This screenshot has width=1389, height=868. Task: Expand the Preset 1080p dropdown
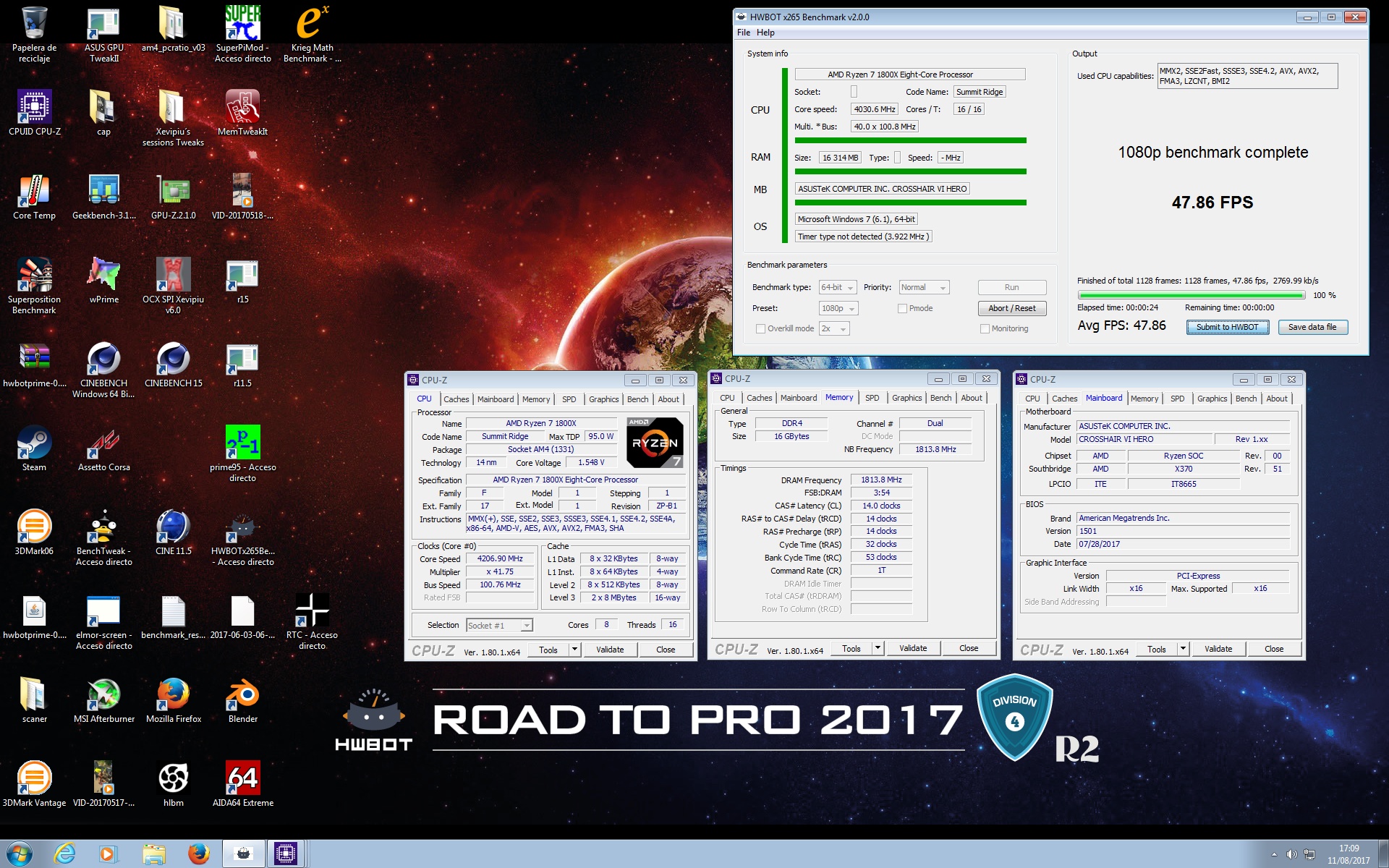click(x=838, y=308)
